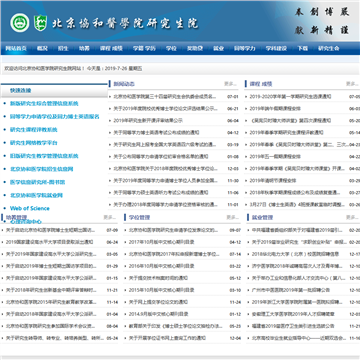This screenshot has width=360, height=360.
Task: Open 2019-2020学年第一学期研究生选课通知
Action: pyautogui.click(x=290, y=96)
